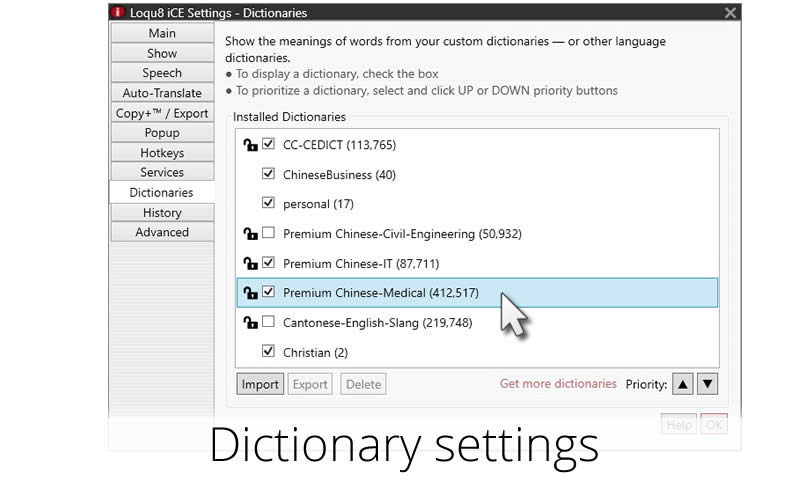808x500 pixels.
Task: Select the ChineseBusiness (40) row
Action: 477,175
